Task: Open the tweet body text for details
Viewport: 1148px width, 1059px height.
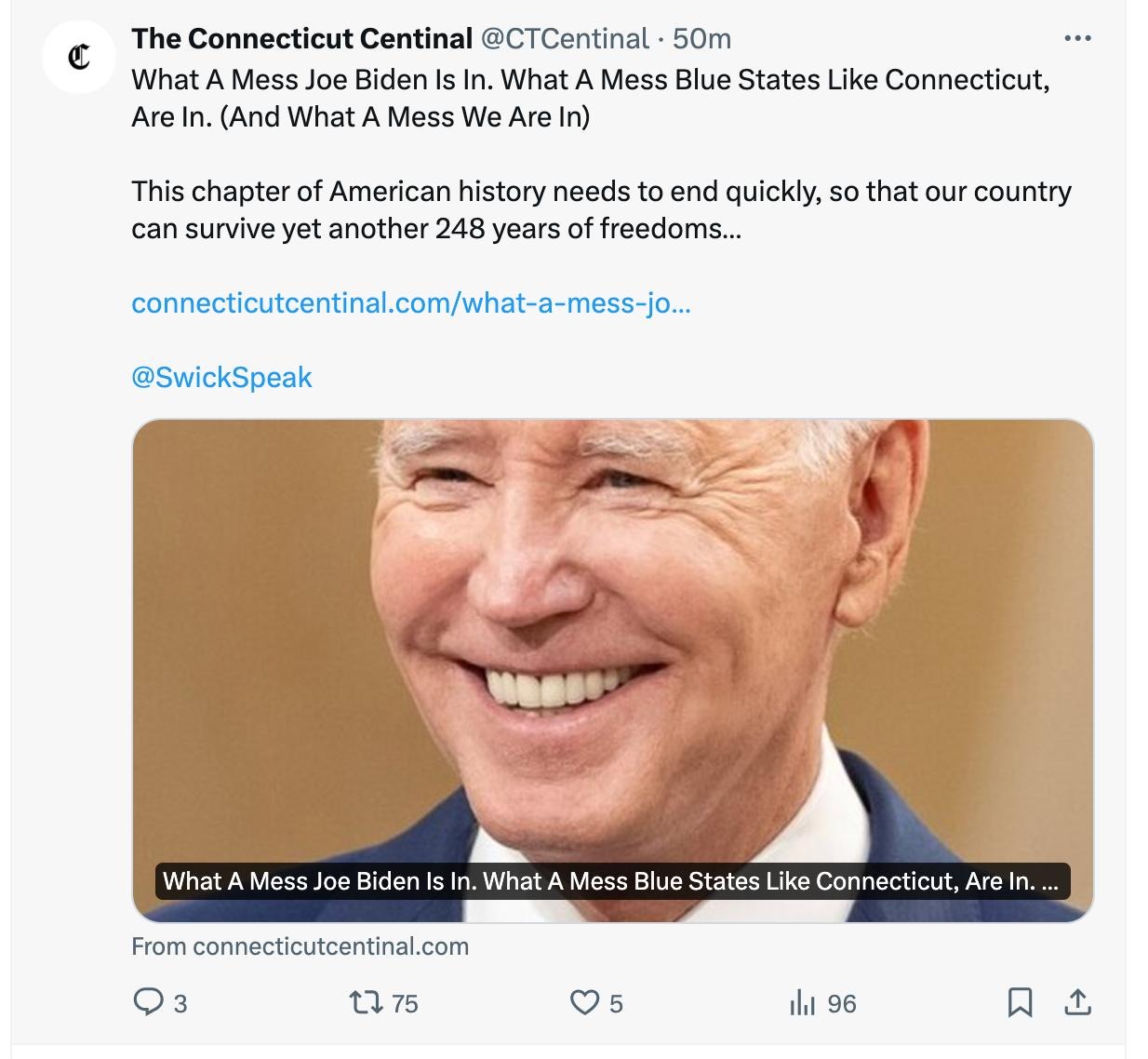Action: (601, 154)
